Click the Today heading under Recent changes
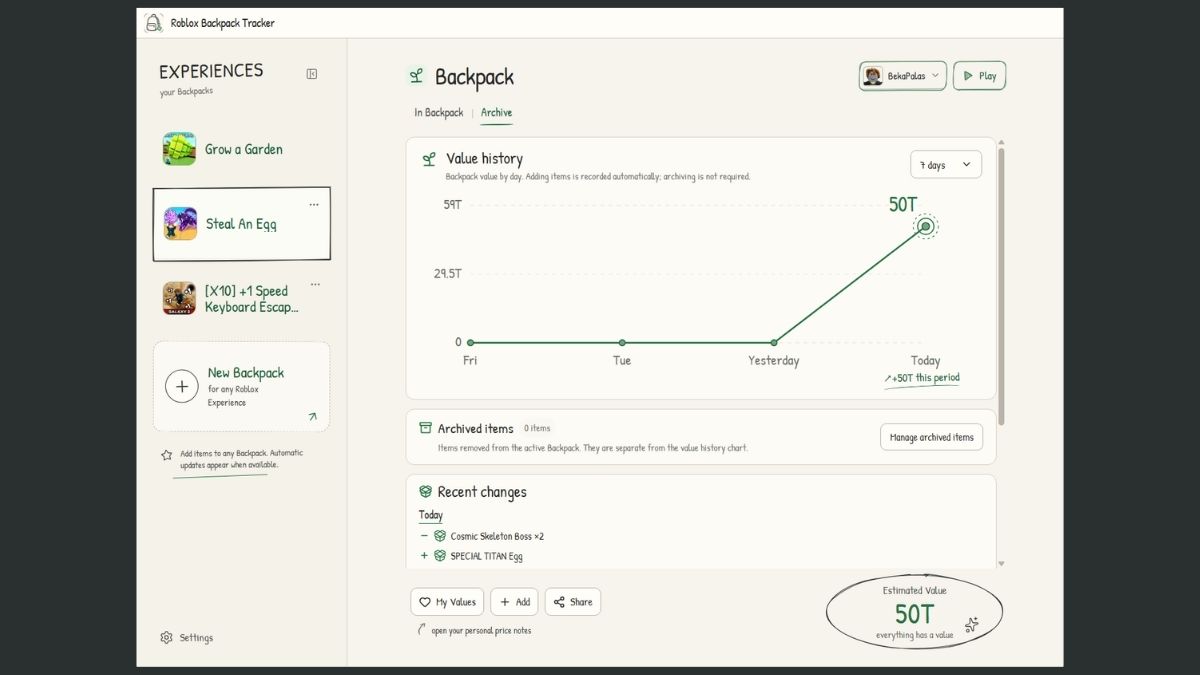Viewport: 1200px width, 675px height. point(431,515)
